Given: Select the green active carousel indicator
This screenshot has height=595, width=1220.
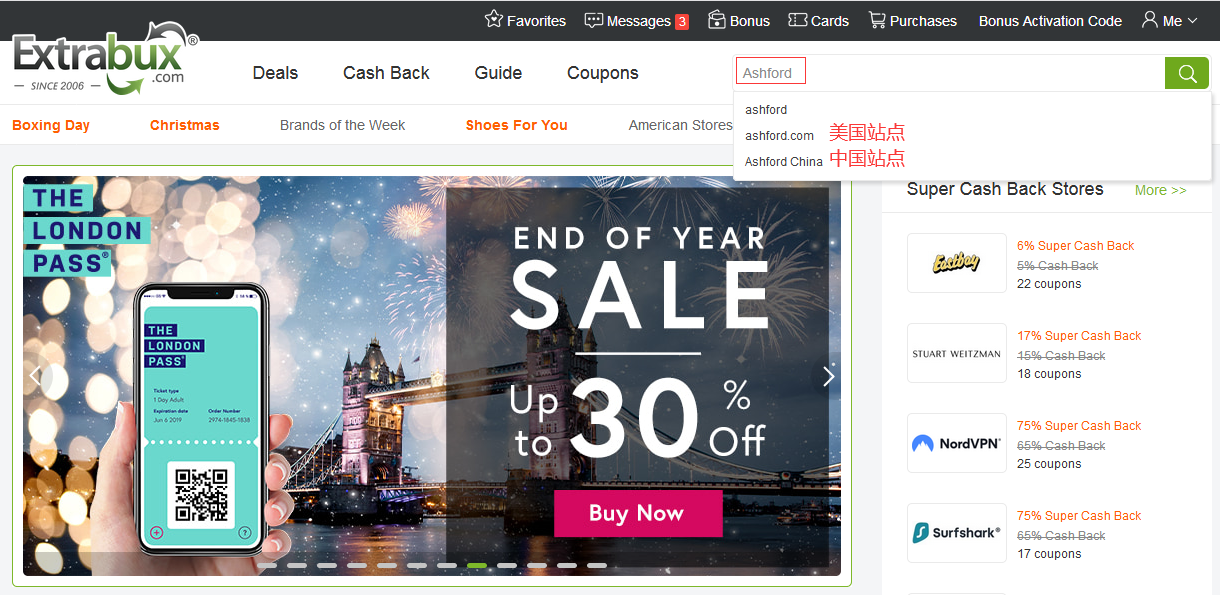Looking at the screenshot, I should [477, 565].
